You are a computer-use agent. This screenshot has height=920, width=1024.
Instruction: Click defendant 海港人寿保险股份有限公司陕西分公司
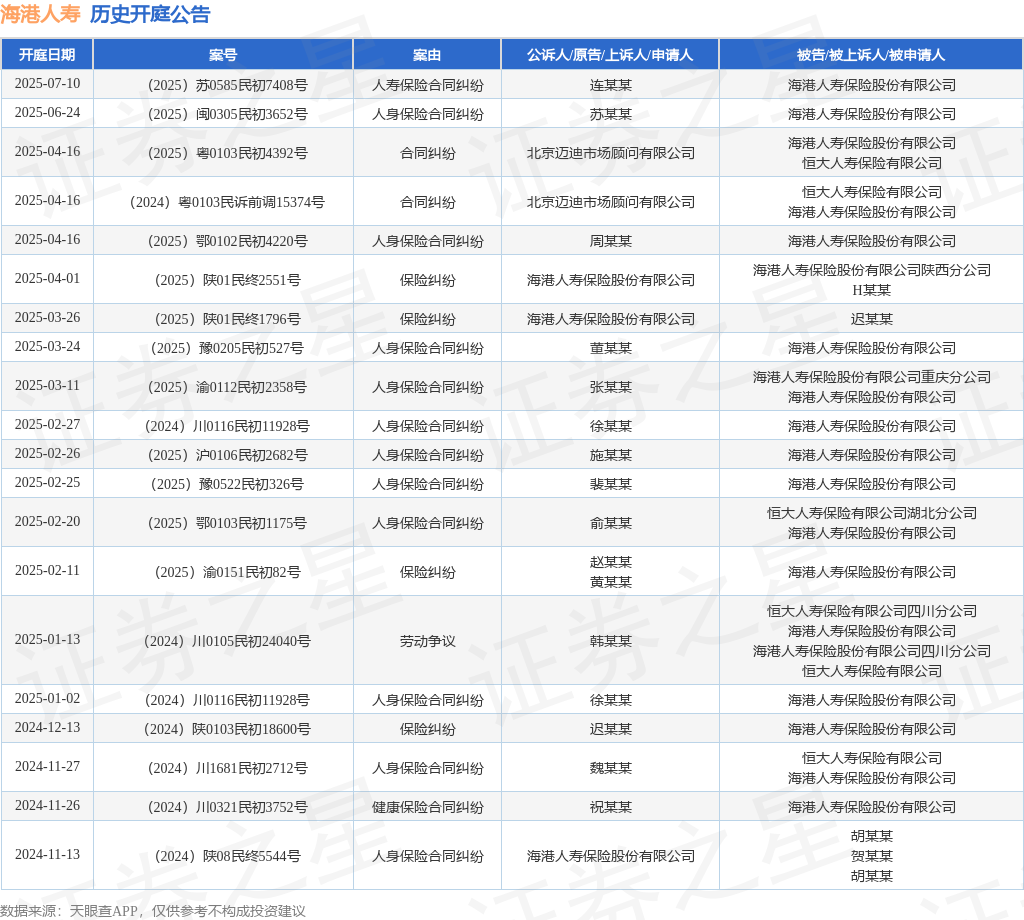click(871, 270)
